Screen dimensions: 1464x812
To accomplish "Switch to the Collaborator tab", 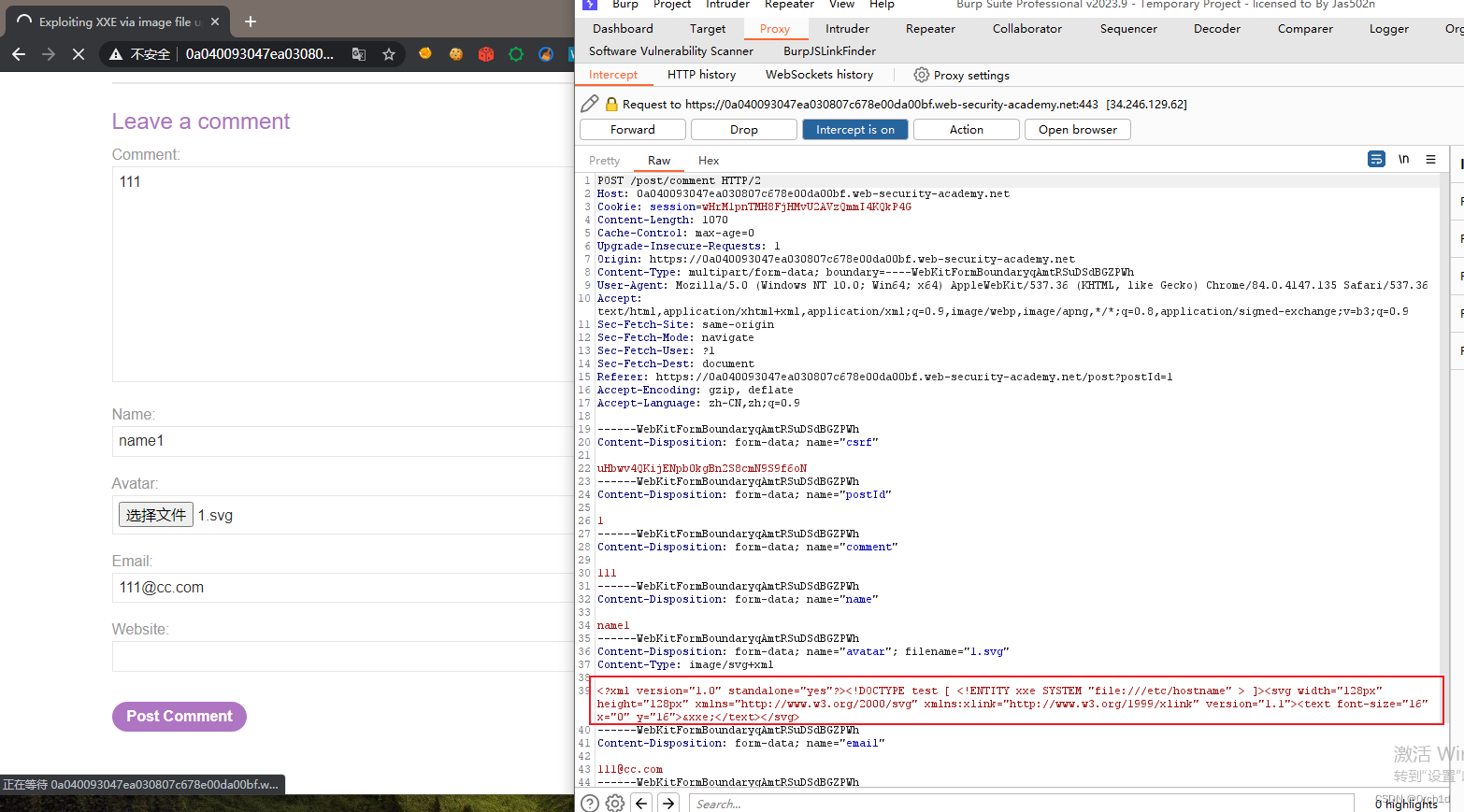I will [1027, 29].
